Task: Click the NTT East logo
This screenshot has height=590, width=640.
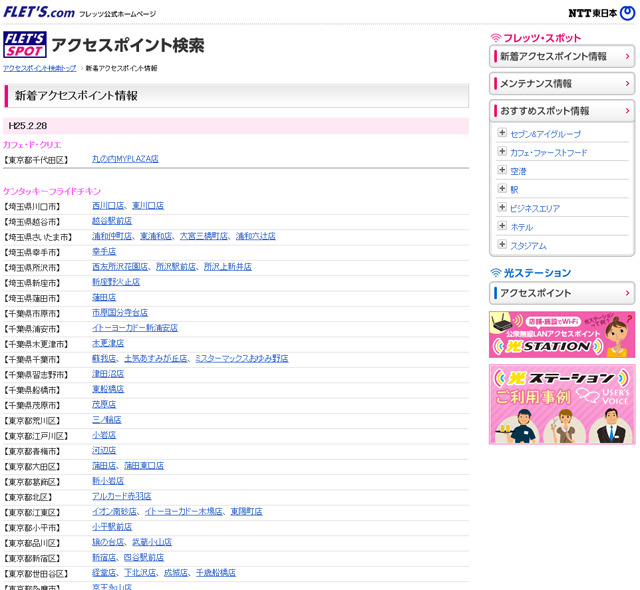Action: point(602,13)
